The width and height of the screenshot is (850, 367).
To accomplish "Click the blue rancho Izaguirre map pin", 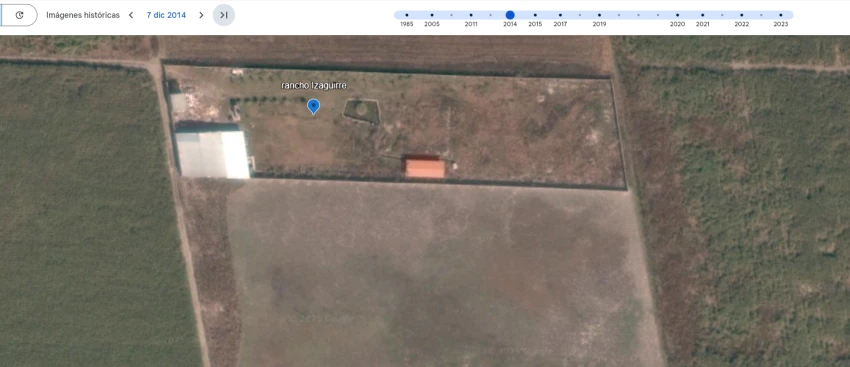I will [313, 106].
